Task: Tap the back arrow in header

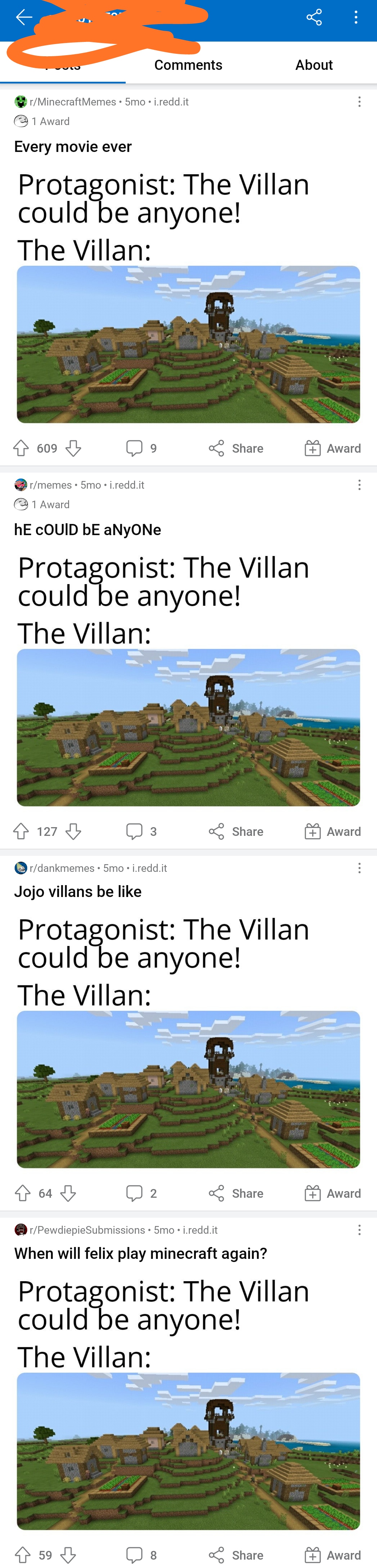Action: [x=24, y=17]
